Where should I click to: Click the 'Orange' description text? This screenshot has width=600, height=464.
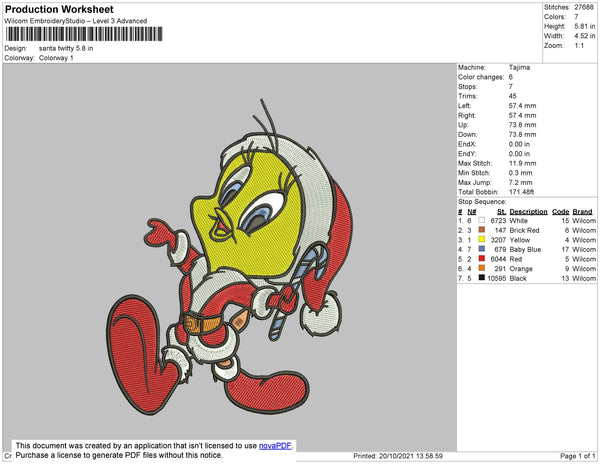[521, 269]
